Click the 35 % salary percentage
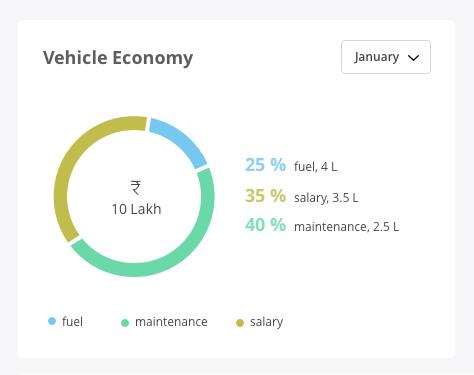The image size is (474, 375). (265, 196)
